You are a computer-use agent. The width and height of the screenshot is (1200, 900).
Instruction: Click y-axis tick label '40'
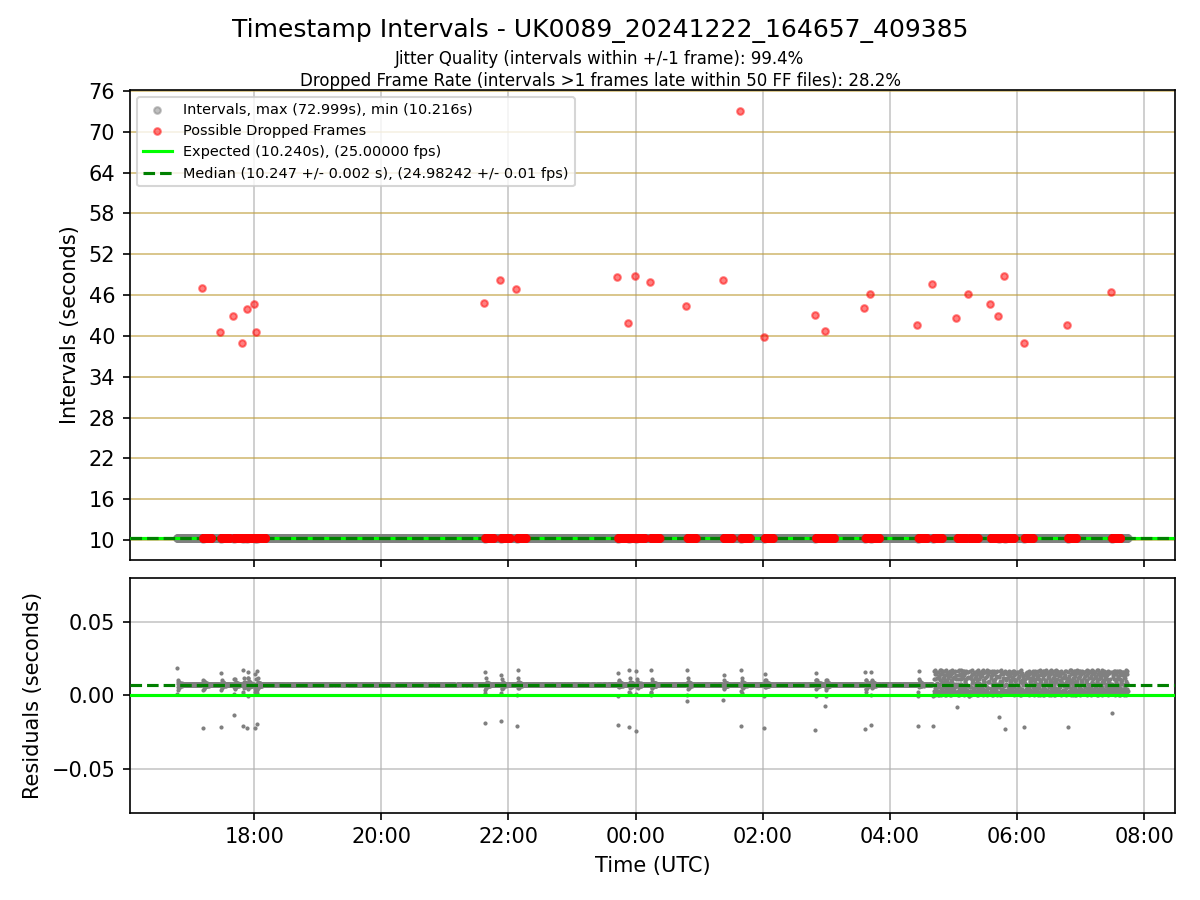pyautogui.click(x=103, y=336)
